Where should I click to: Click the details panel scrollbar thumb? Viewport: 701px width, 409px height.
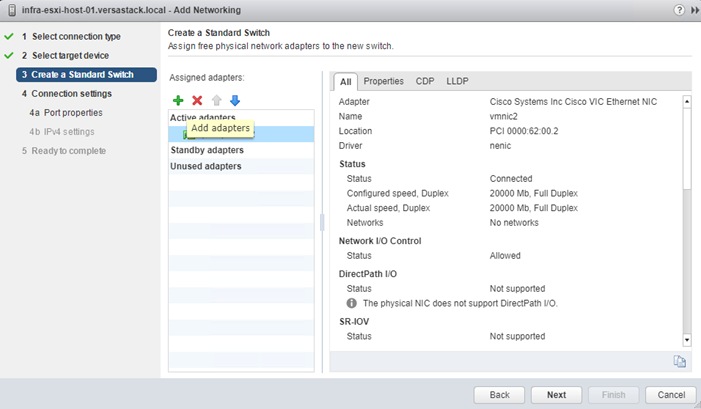point(687,148)
